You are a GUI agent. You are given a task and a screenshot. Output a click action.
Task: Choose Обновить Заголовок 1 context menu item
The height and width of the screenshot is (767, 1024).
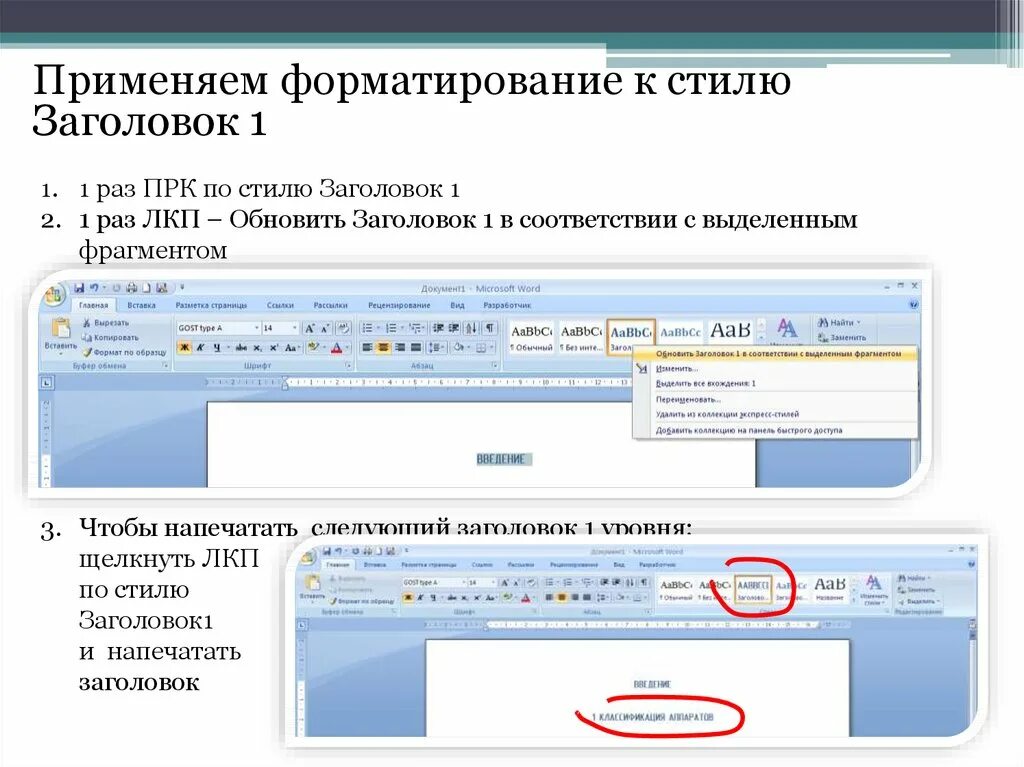[776, 353]
